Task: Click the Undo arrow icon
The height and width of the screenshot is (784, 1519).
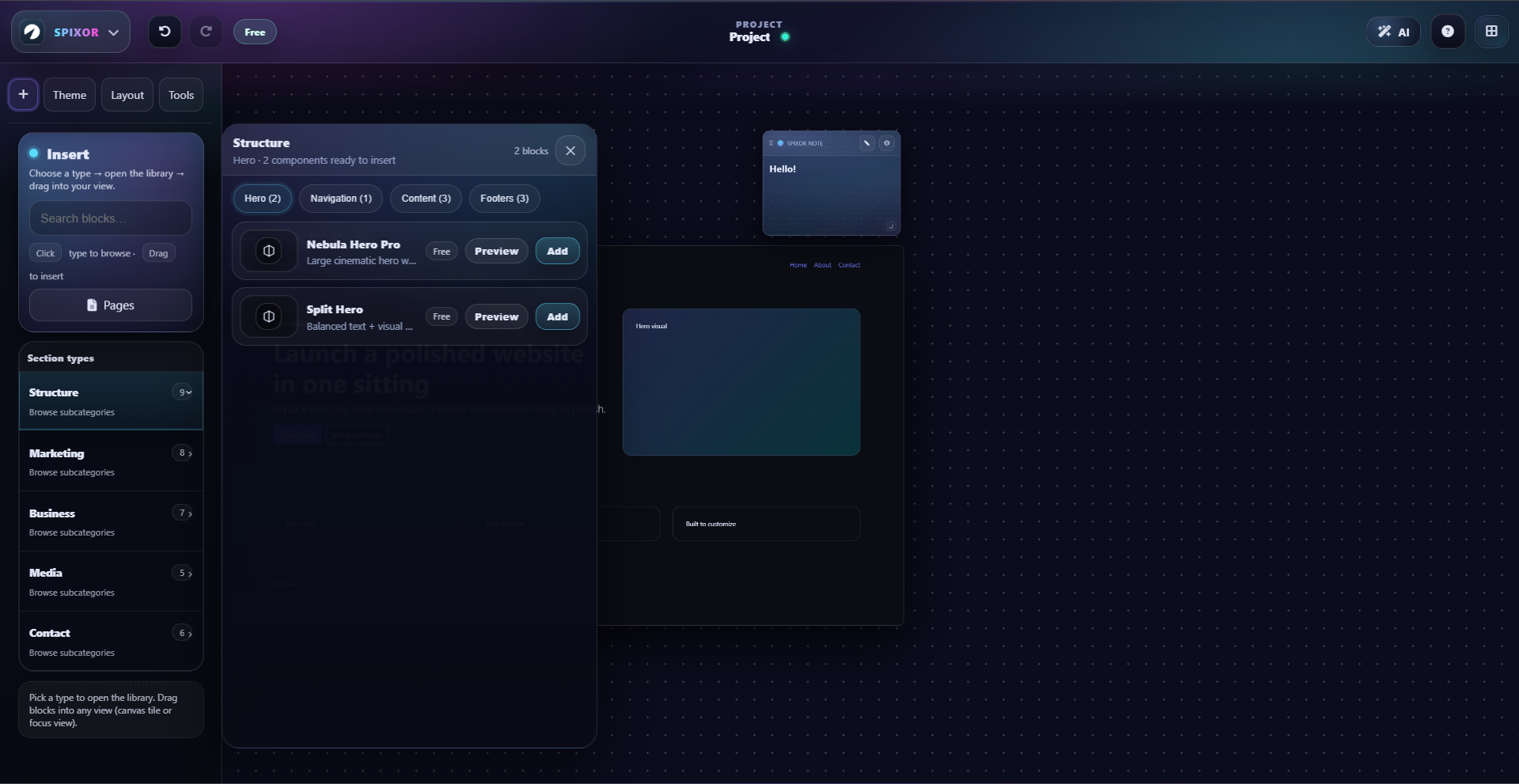Action: click(164, 32)
